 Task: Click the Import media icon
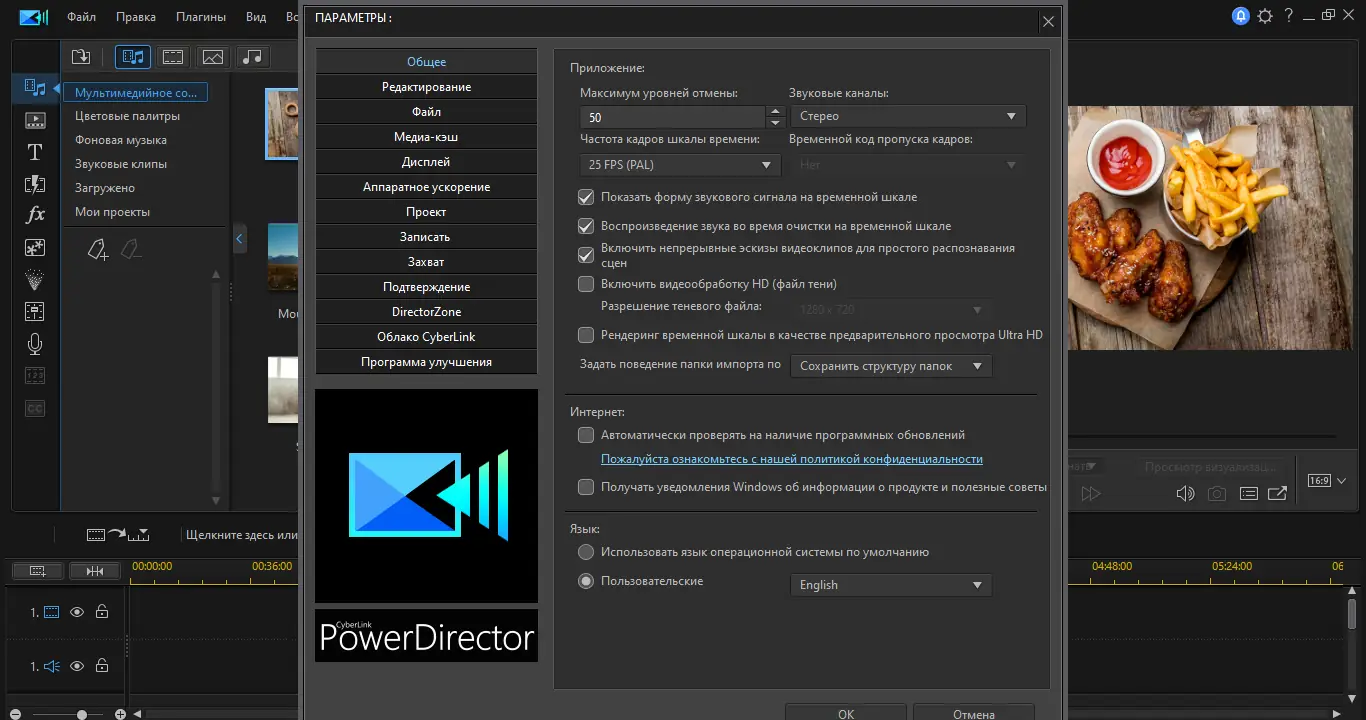coord(81,57)
